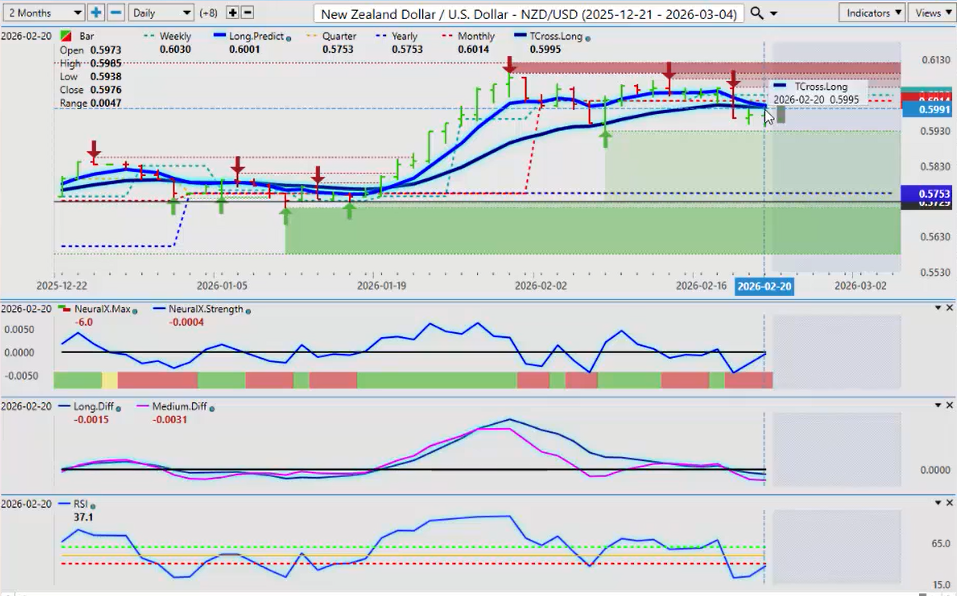This screenshot has height=596, width=957.
Task: Expand the NeuralX panel options arrow
Action: (937, 308)
